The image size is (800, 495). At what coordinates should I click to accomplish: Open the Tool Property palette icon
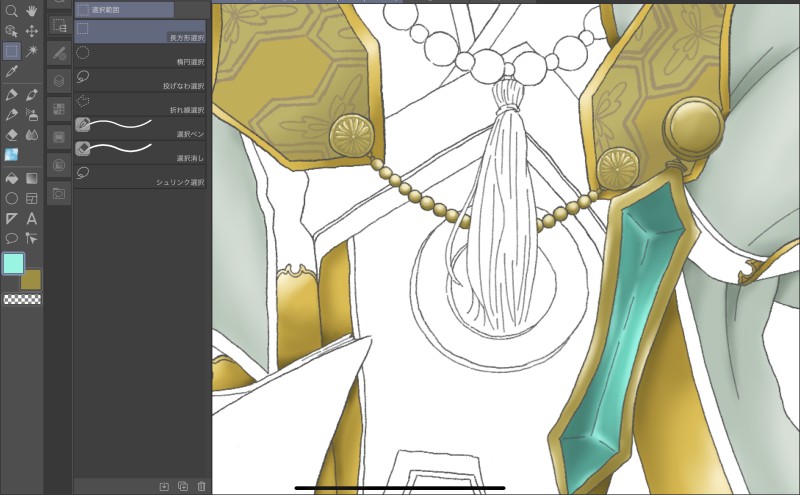click(x=59, y=53)
